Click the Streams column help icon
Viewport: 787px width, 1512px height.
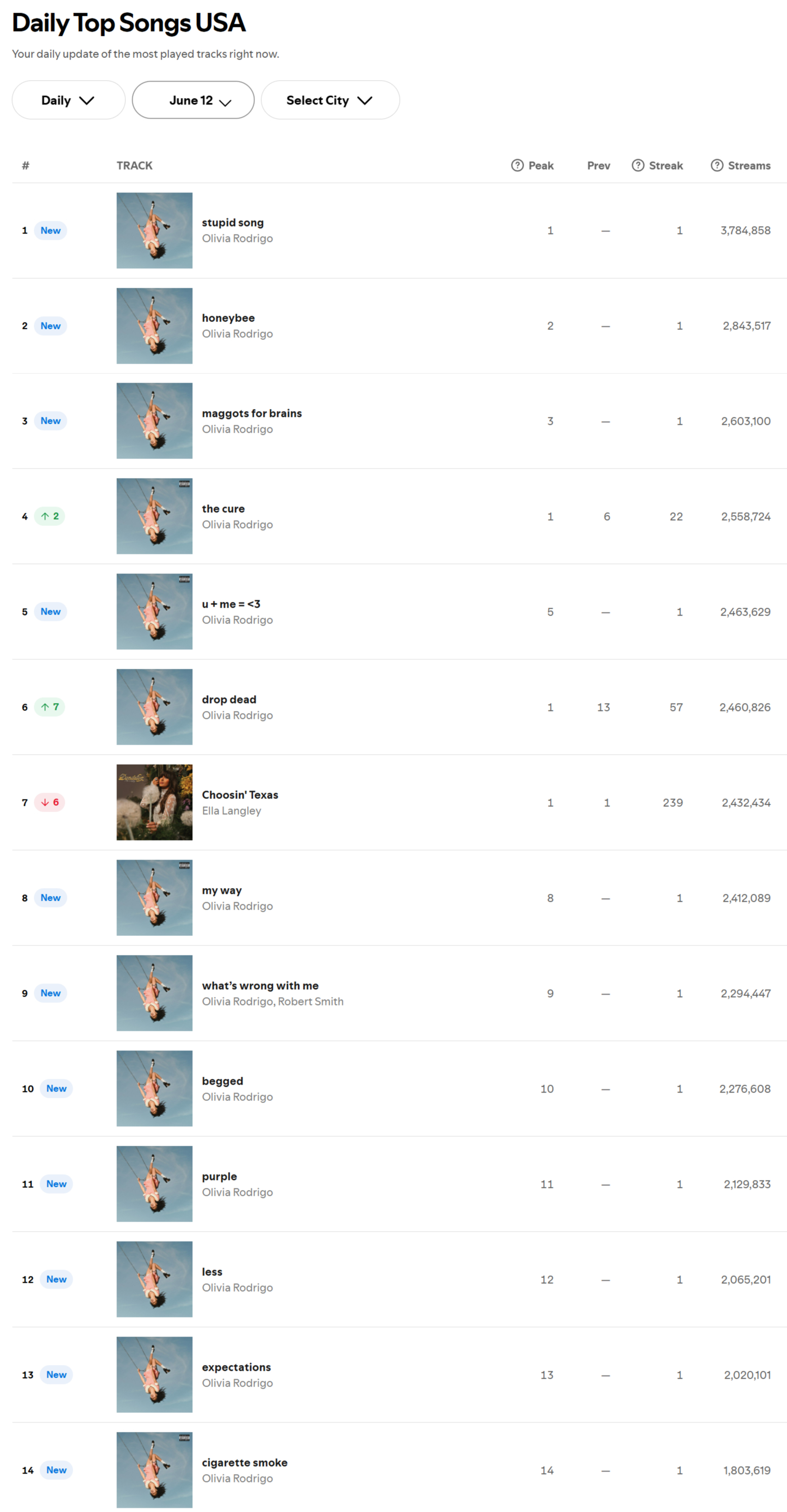pyautogui.click(x=716, y=165)
